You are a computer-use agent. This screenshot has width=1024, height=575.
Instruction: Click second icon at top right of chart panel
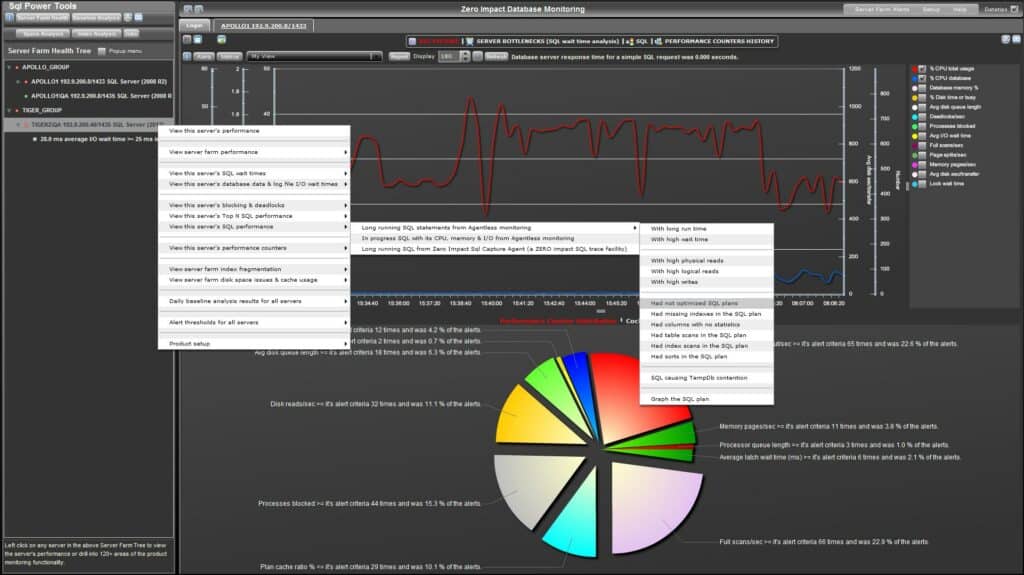point(1016,40)
